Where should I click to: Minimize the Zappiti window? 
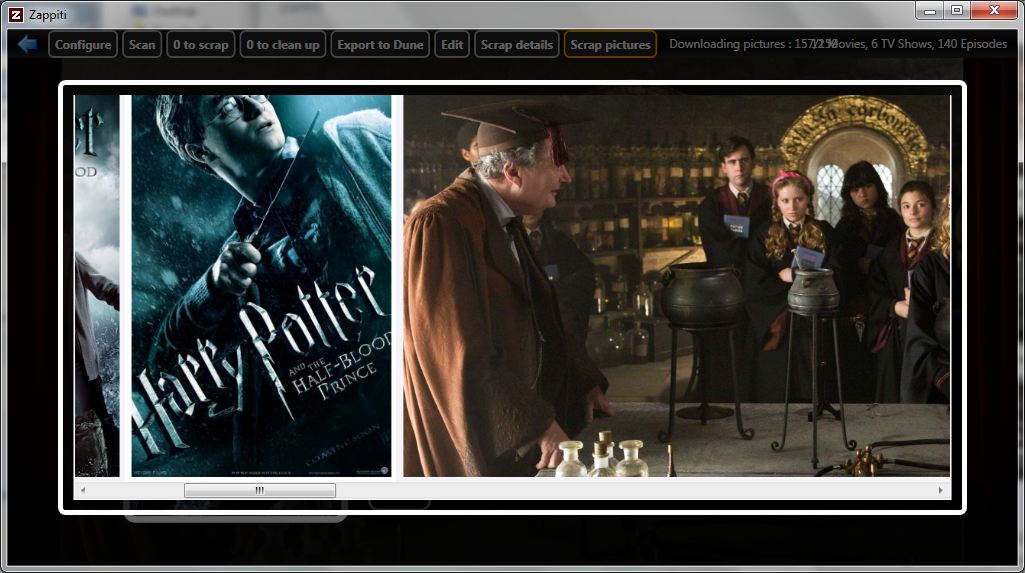point(930,11)
